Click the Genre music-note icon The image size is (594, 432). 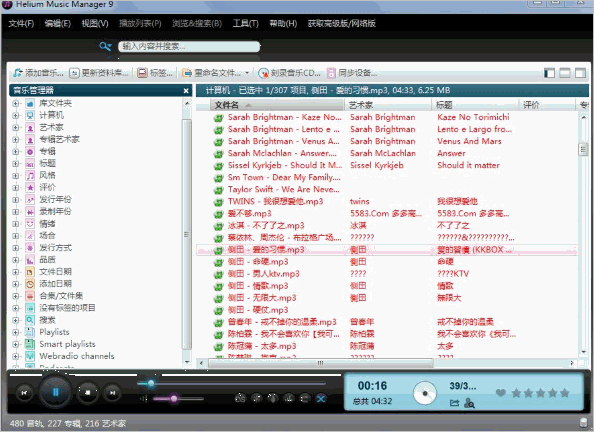click(x=30, y=175)
